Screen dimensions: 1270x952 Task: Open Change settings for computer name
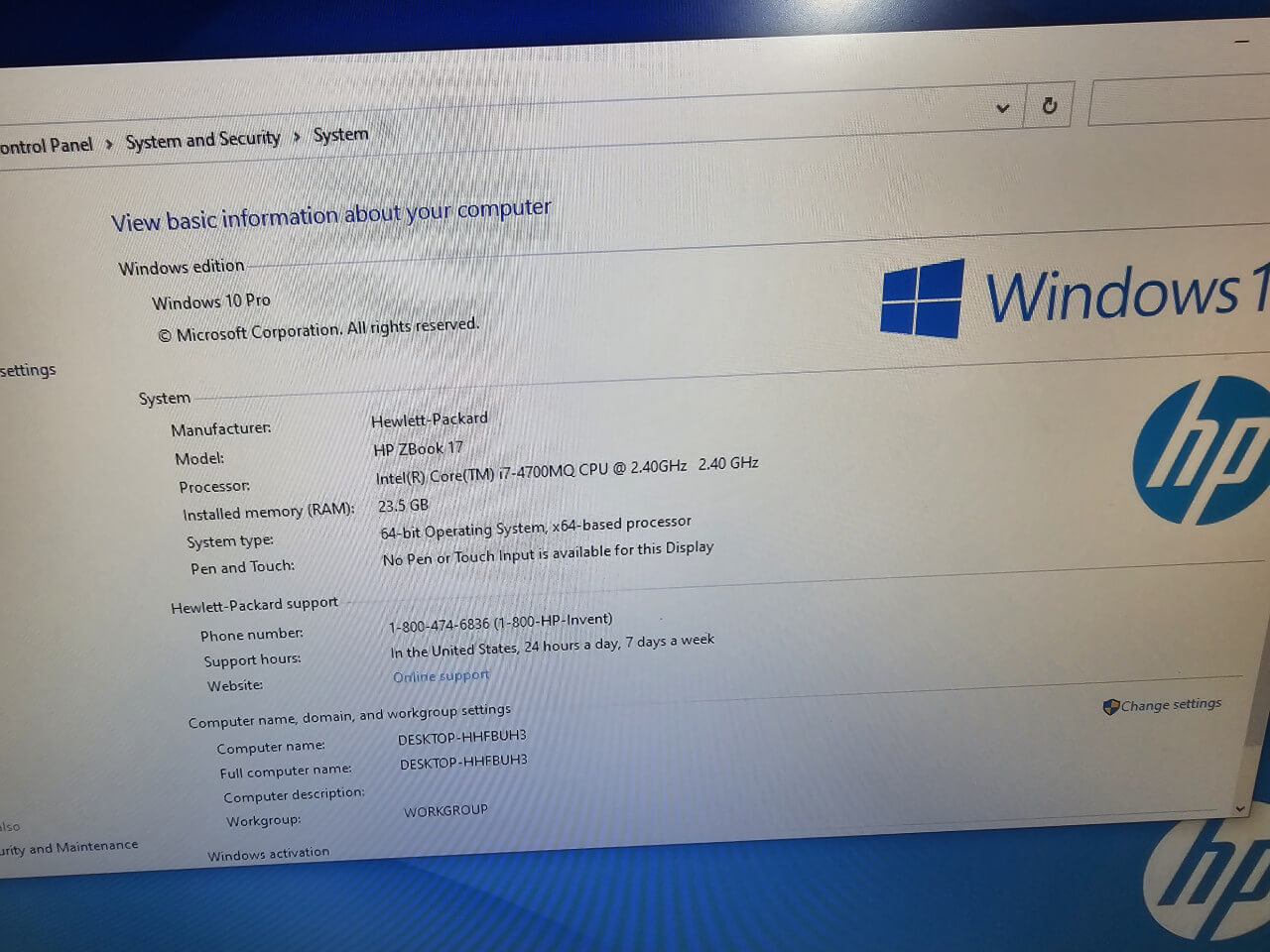(1171, 704)
